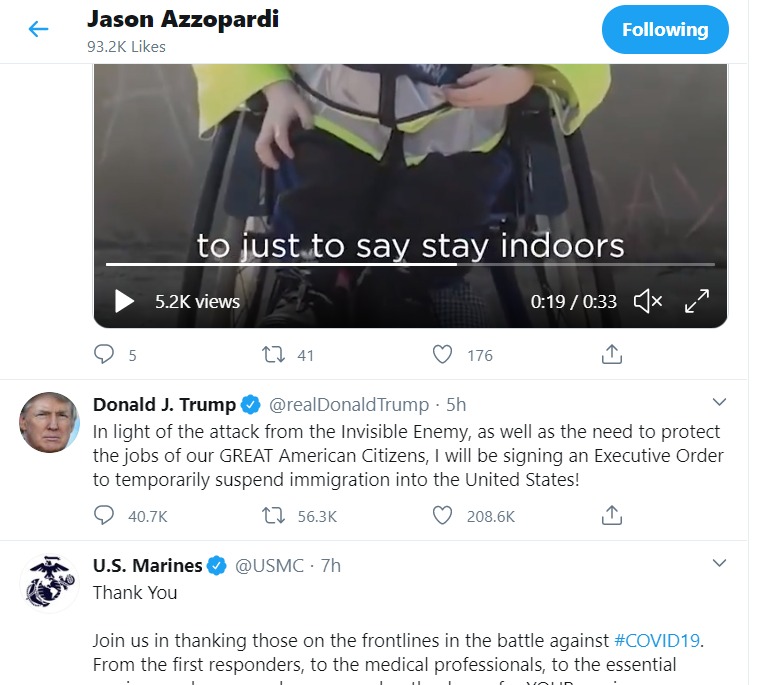Like Trump's tweet with 208.6K likes

point(442,515)
